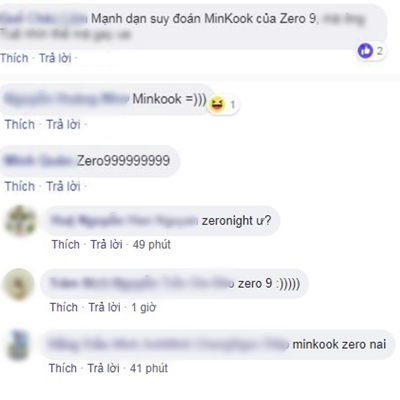This screenshot has height=400, width=400.
Task: Open the minkook zero nai commenter's avatar
Action: (18, 345)
